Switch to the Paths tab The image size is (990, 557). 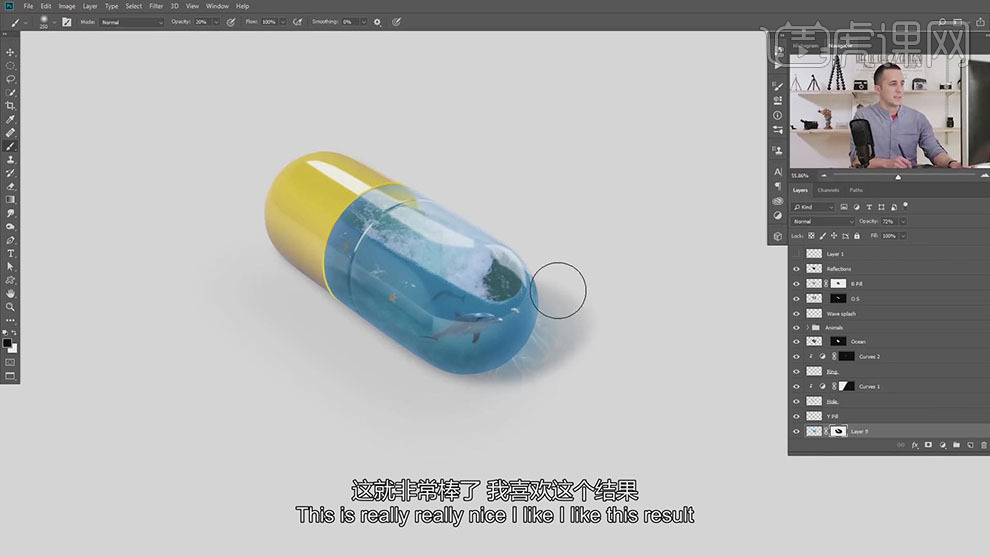point(856,190)
